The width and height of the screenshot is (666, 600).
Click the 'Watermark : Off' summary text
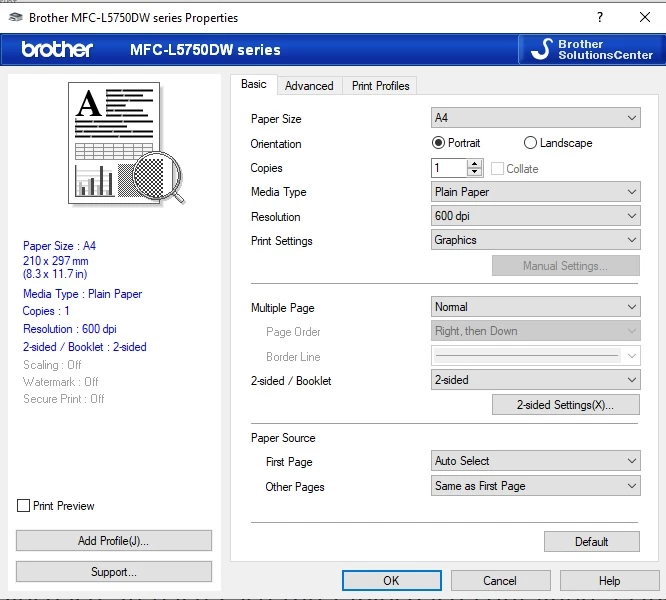click(61, 382)
